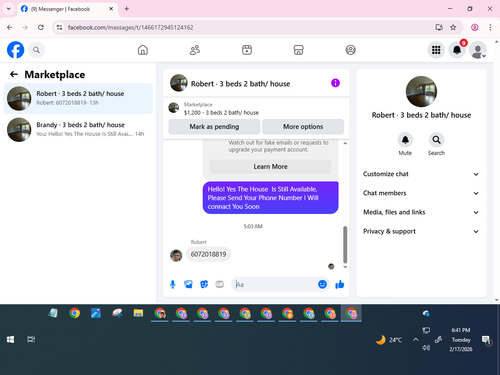Expand Privacy & support section
Screen dimensions: 500x375
coord(421,231)
